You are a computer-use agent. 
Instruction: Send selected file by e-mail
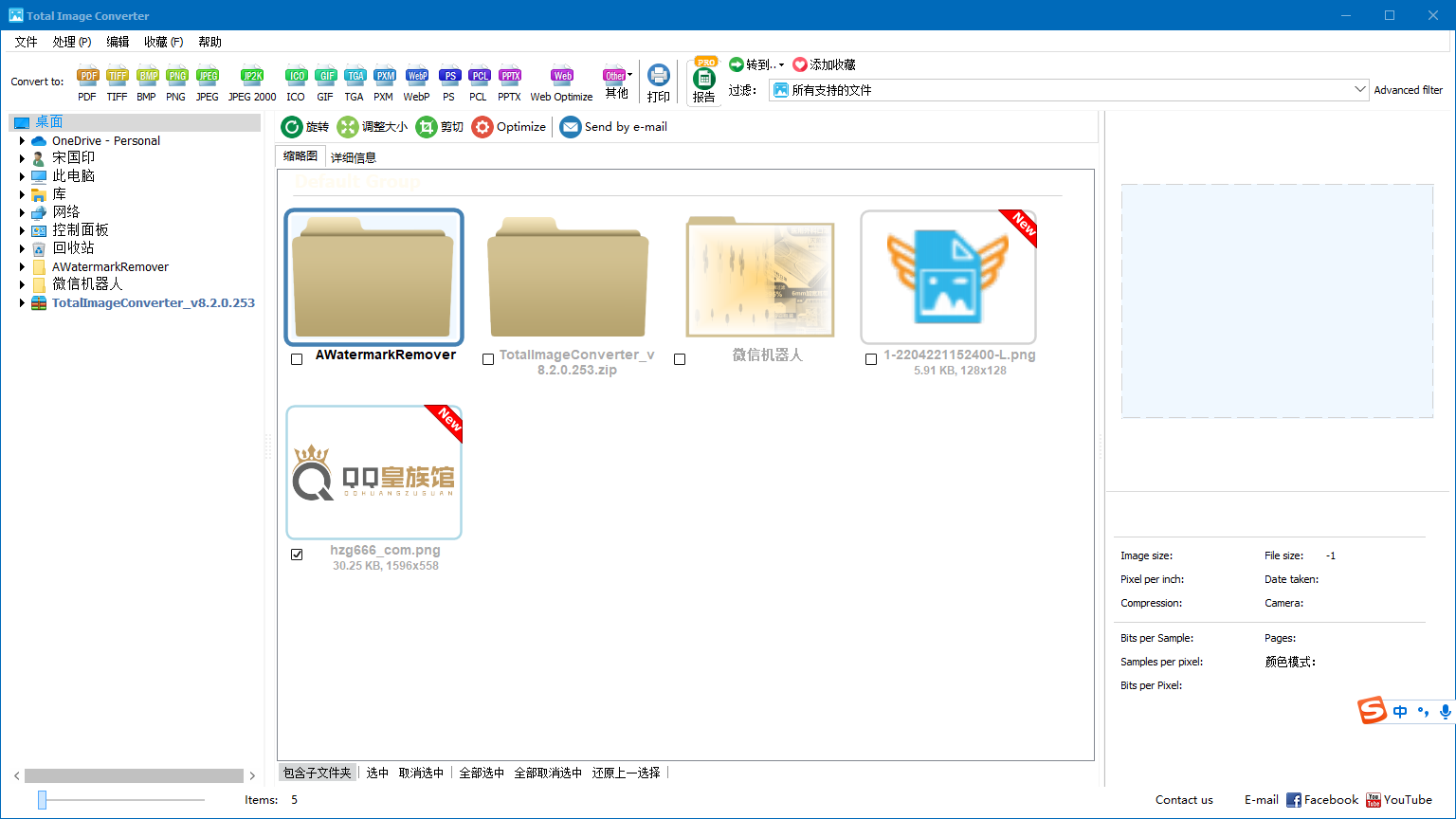pyautogui.click(x=613, y=127)
